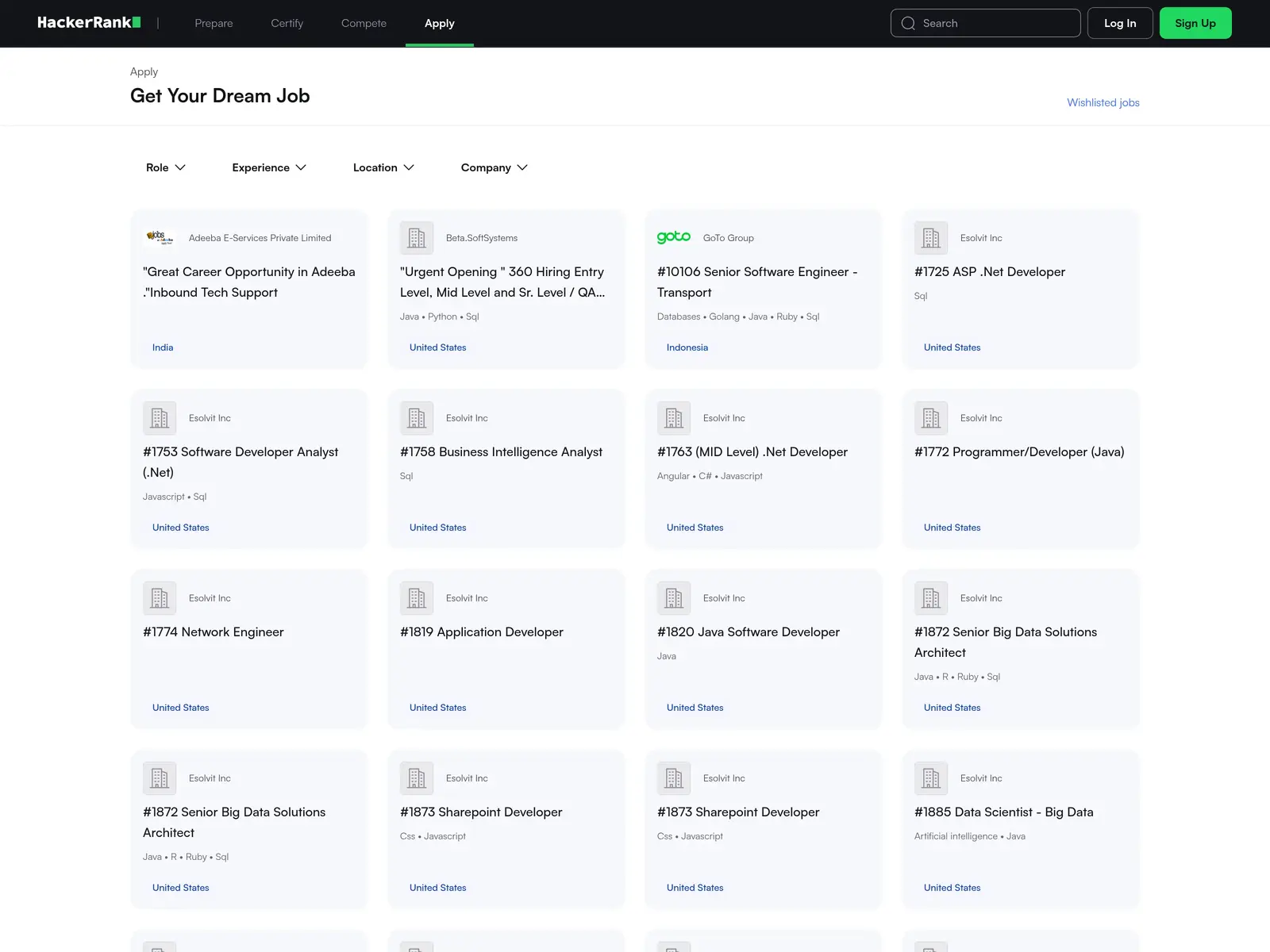Focus the Search input field

pos(986,23)
